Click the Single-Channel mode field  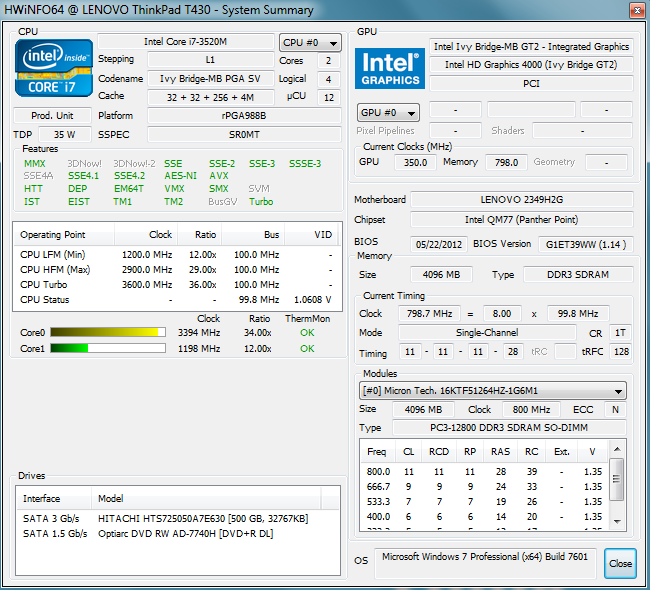pos(487,333)
